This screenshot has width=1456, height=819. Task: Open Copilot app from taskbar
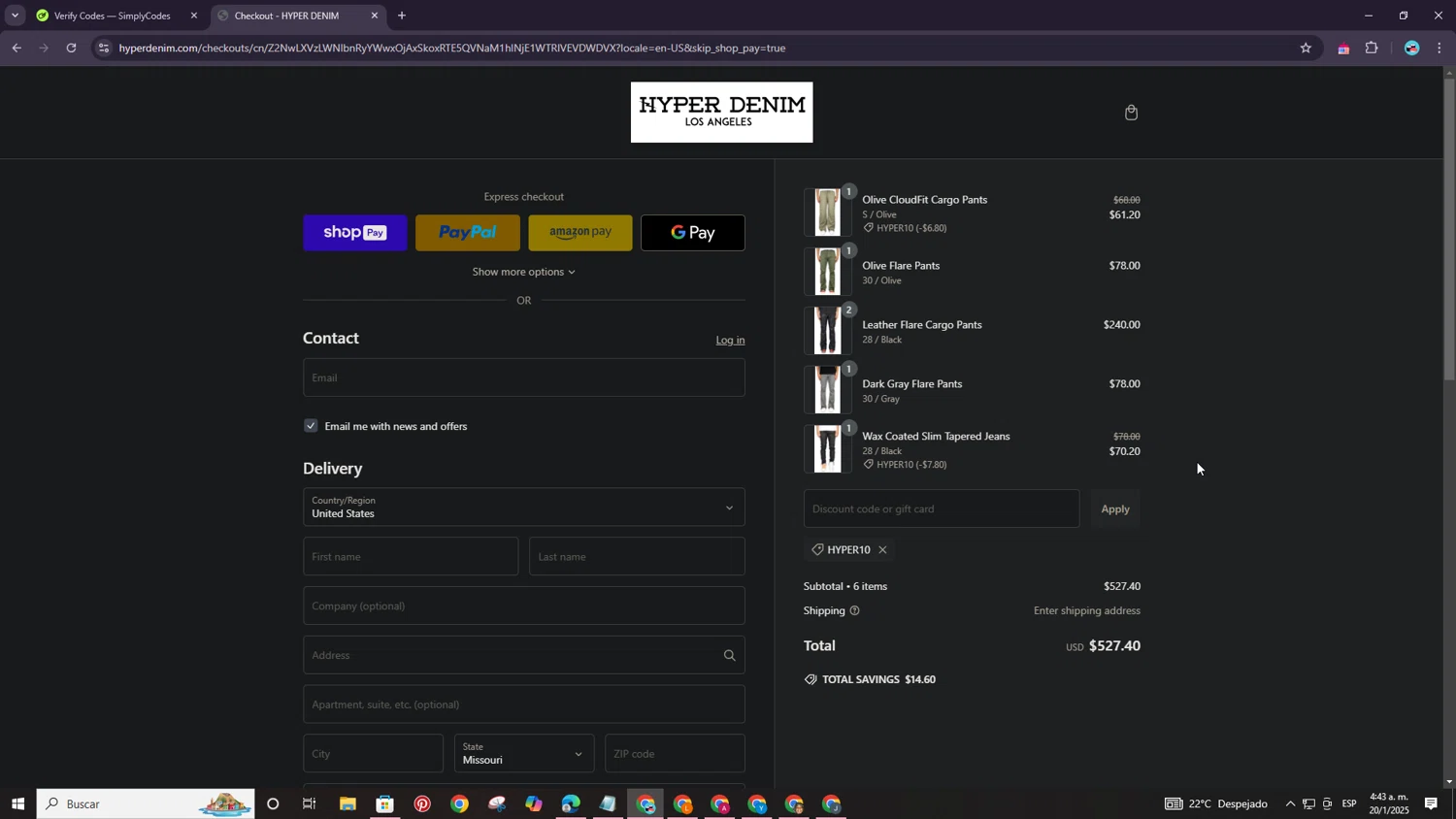[534, 804]
